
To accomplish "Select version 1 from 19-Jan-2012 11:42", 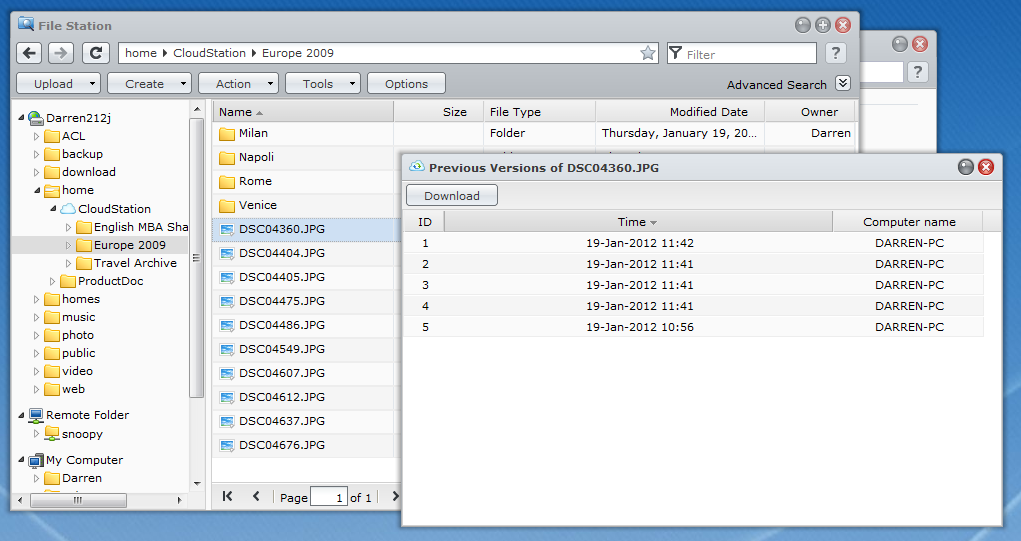I will point(693,243).
